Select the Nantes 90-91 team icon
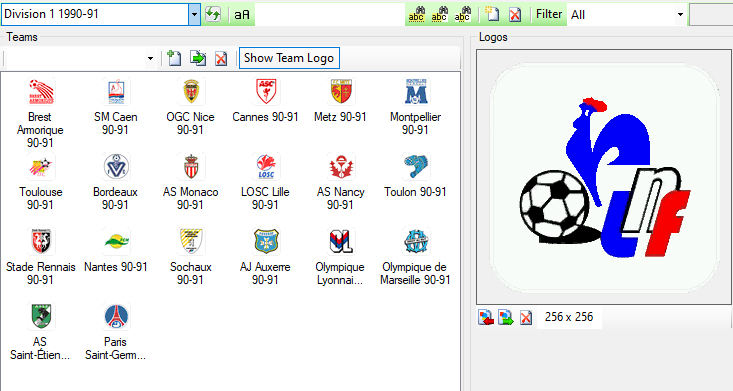 tap(116, 241)
